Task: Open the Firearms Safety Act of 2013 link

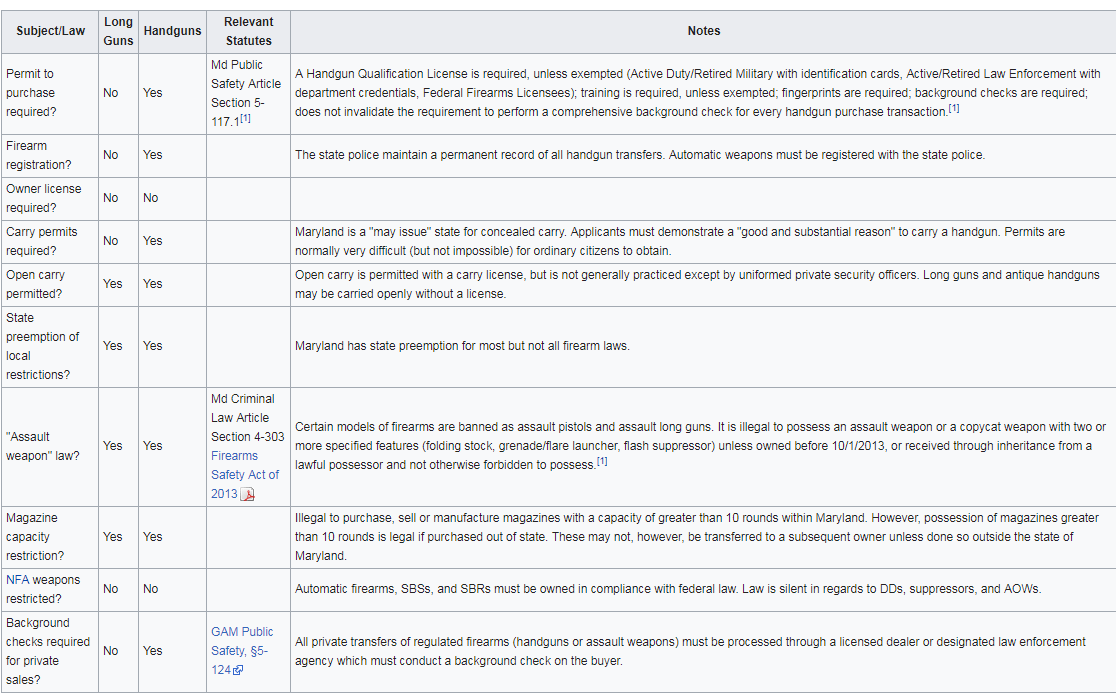Action: 245,474
